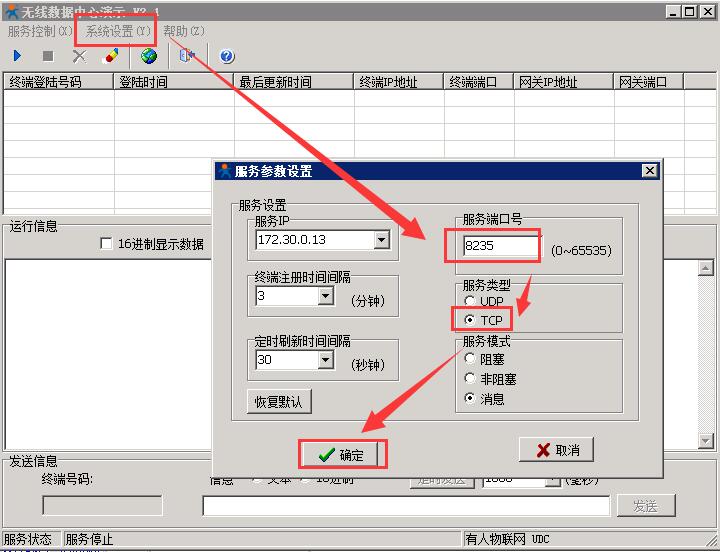Click the globe network icon in toolbar

click(149, 56)
